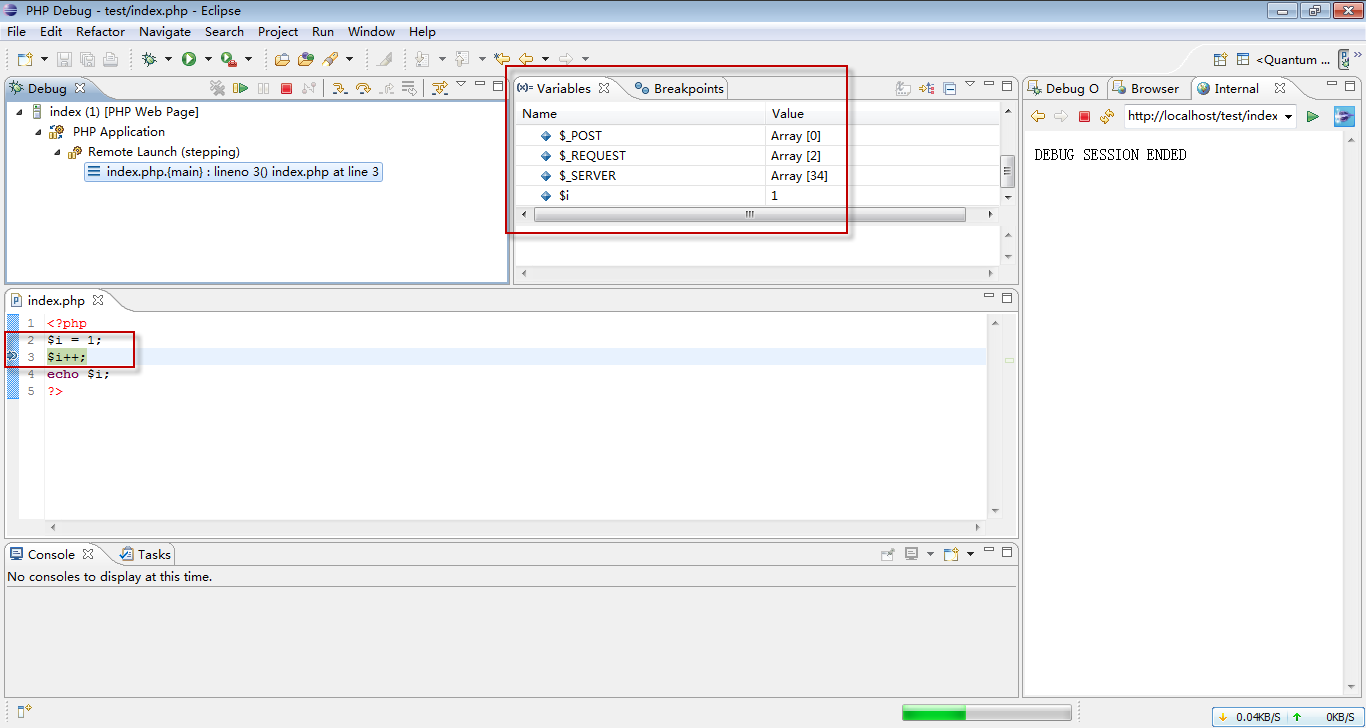Open the Refactor menu

point(100,31)
